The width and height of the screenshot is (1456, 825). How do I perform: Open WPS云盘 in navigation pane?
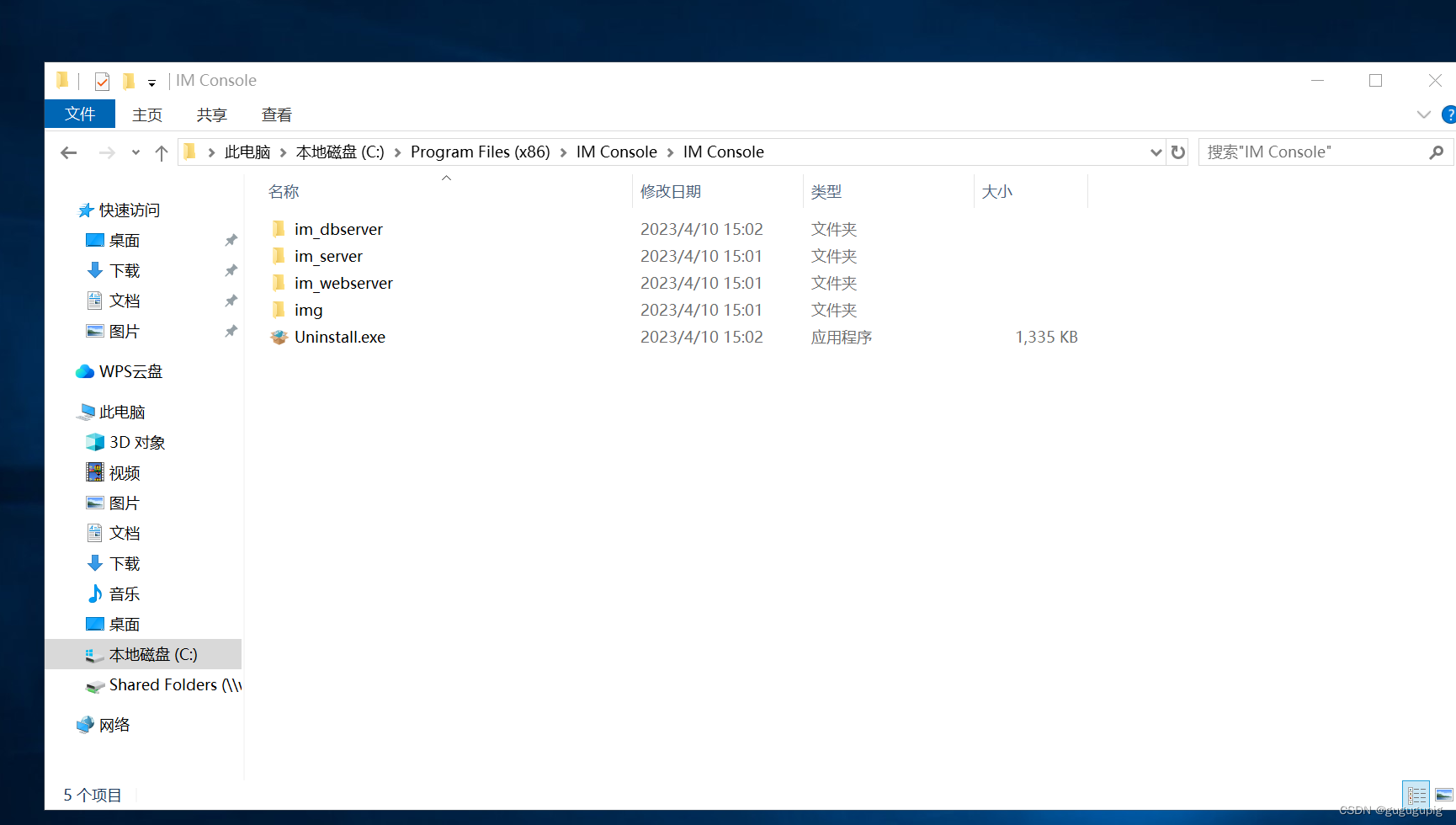tap(130, 372)
